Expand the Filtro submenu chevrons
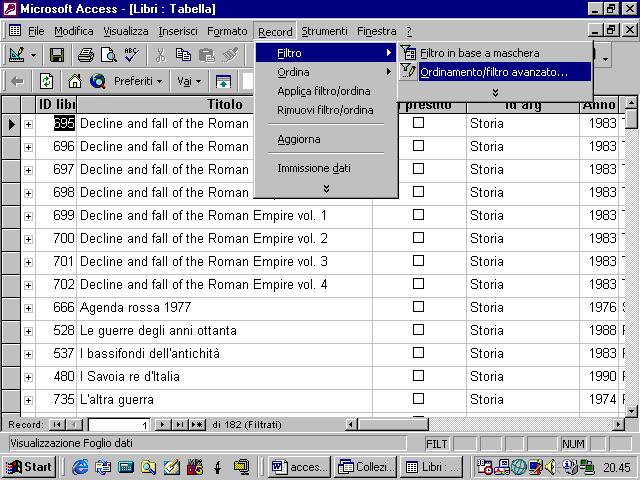Viewport: 640px width, 480px height. pos(495,93)
